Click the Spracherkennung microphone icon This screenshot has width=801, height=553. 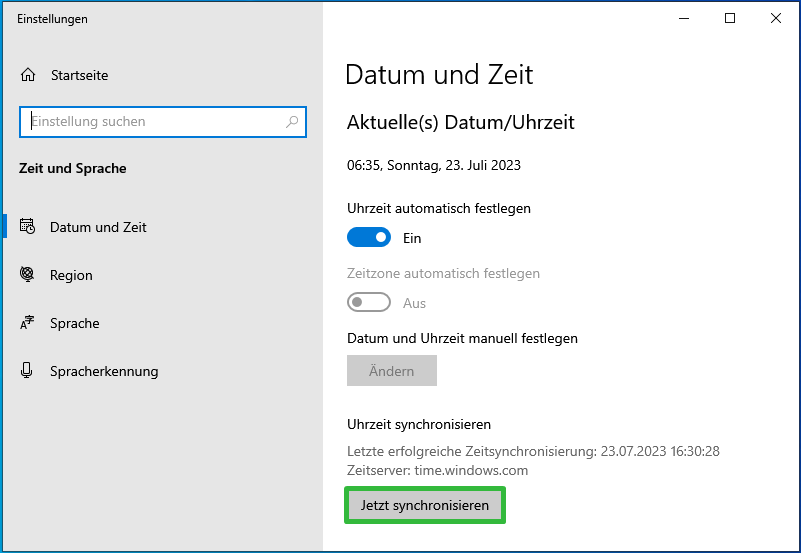point(27,371)
